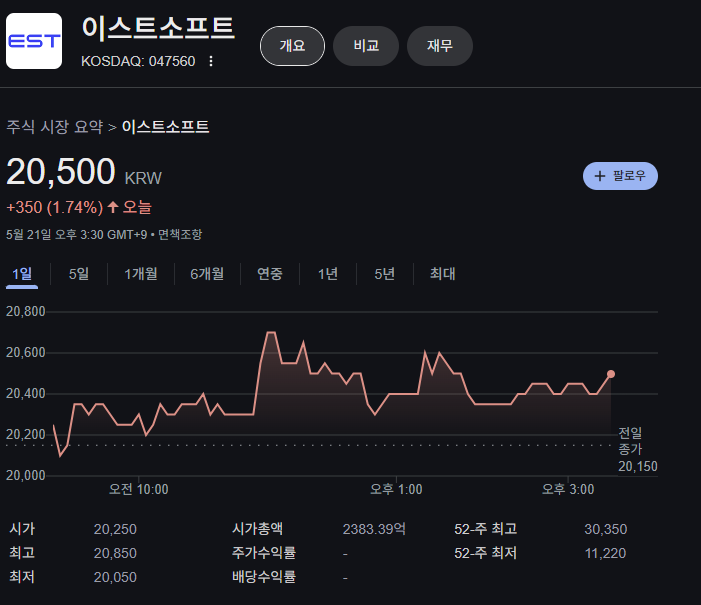Select the 1개월 chart range
The height and width of the screenshot is (605, 701).
tap(141, 274)
